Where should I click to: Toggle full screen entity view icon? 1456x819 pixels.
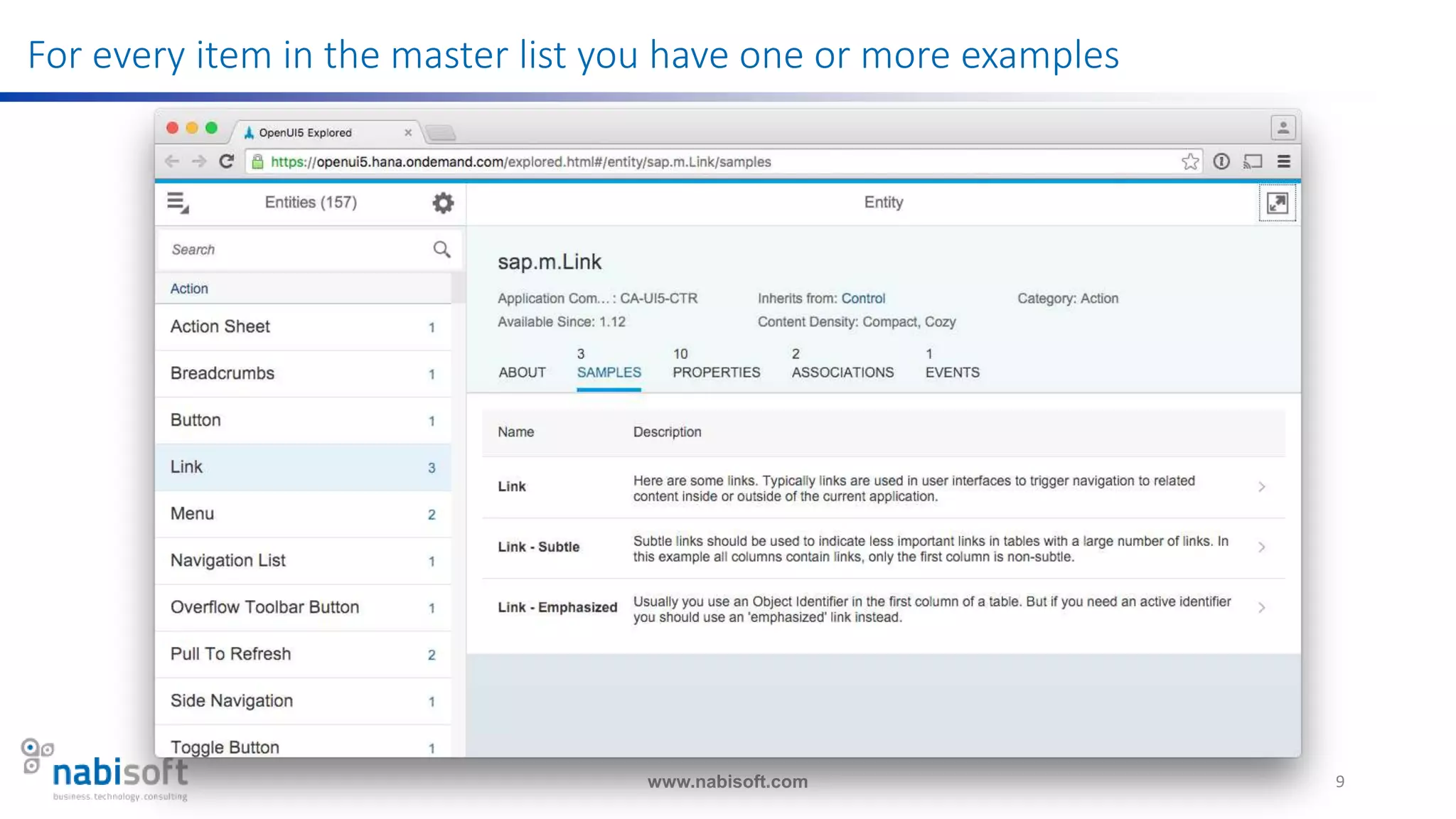(x=1278, y=203)
